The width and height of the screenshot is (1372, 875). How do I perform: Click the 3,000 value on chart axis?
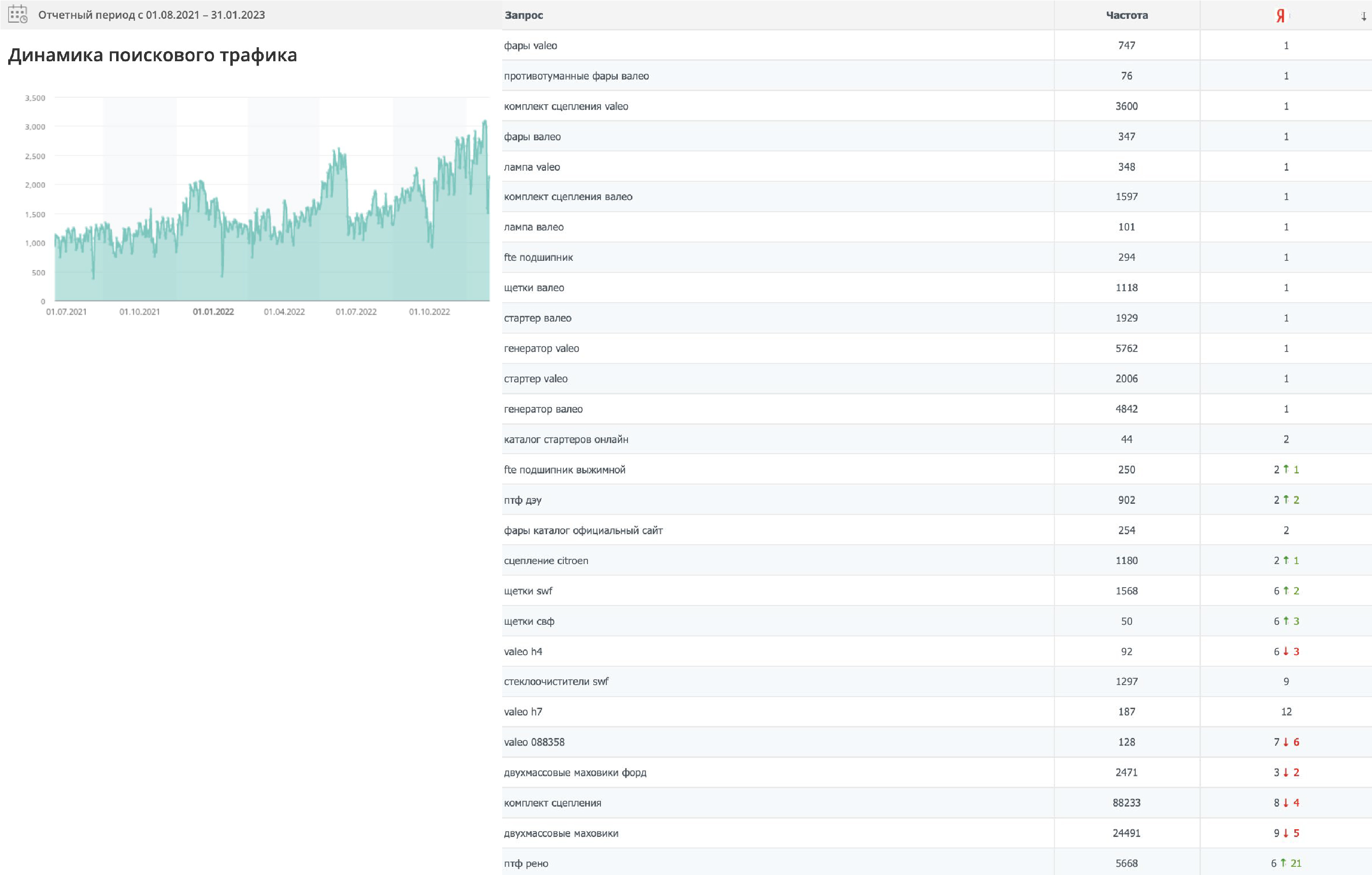[35, 126]
